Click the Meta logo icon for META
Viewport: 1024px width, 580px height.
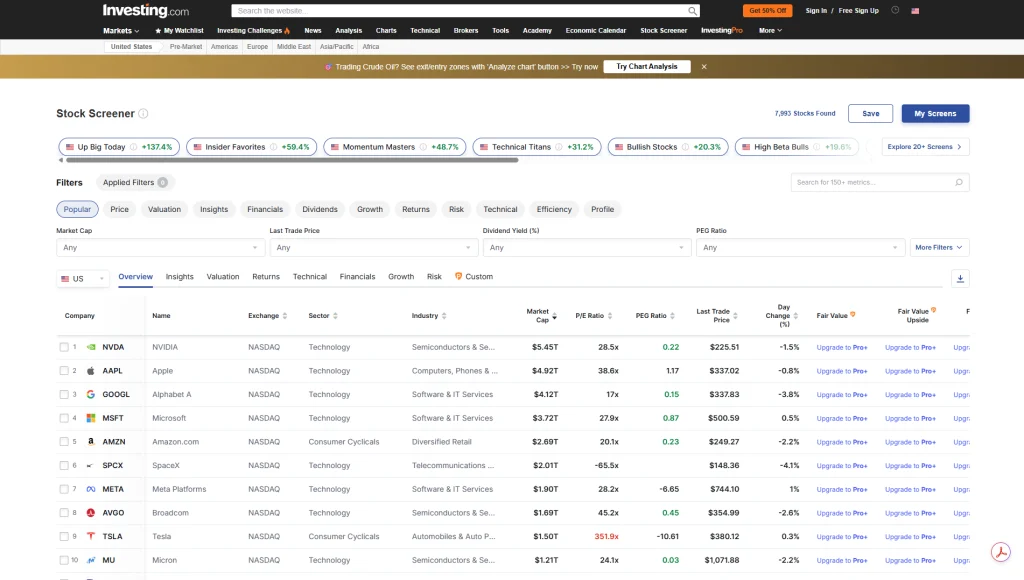coord(91,489)
